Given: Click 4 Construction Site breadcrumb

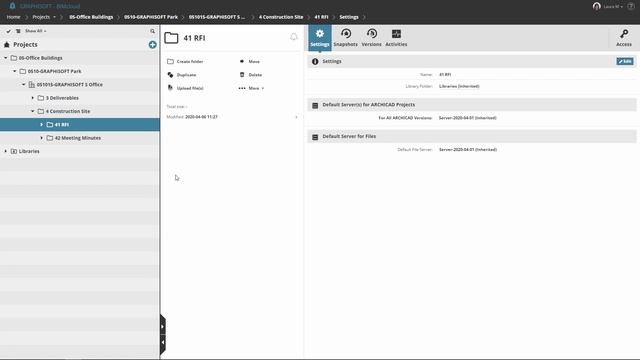Looking at the screenshot, I should pos(281,17).
